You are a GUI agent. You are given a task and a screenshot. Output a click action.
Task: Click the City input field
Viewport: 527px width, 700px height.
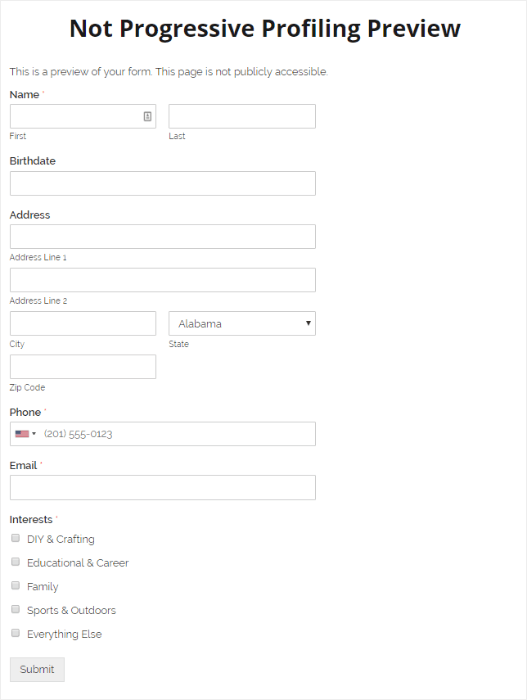point(83,323)
